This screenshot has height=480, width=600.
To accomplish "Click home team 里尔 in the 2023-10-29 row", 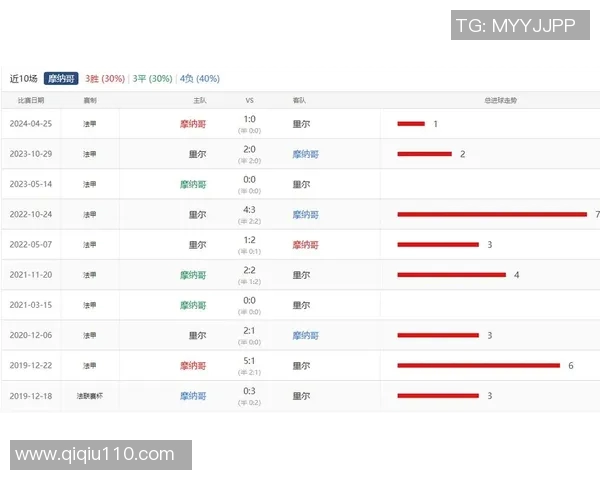I will pyautogui.click(x=198, y=154).
